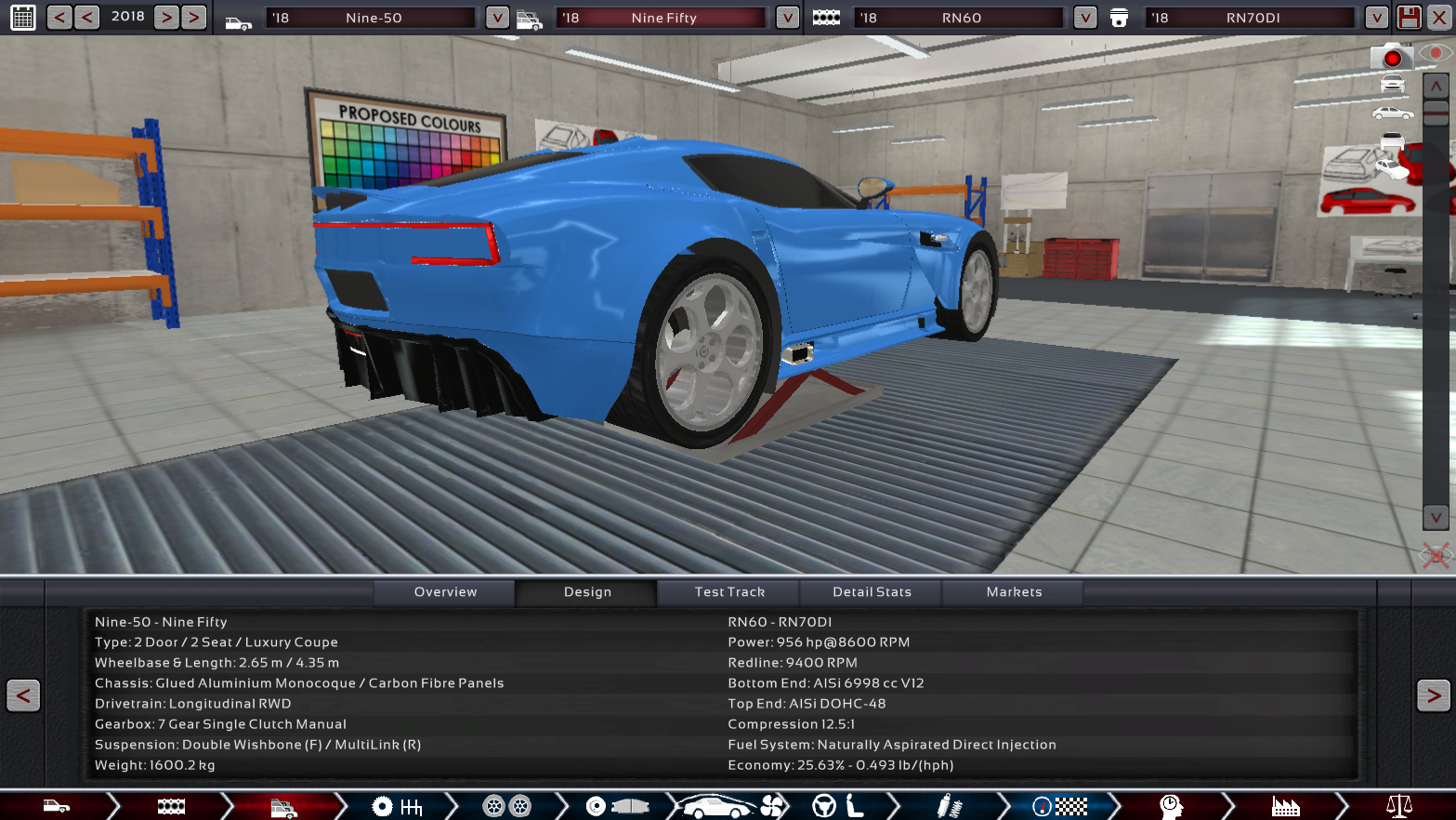Toggle the red eye visibility icon
Screen dimensions: 1456x820
tap(1436, 54)
